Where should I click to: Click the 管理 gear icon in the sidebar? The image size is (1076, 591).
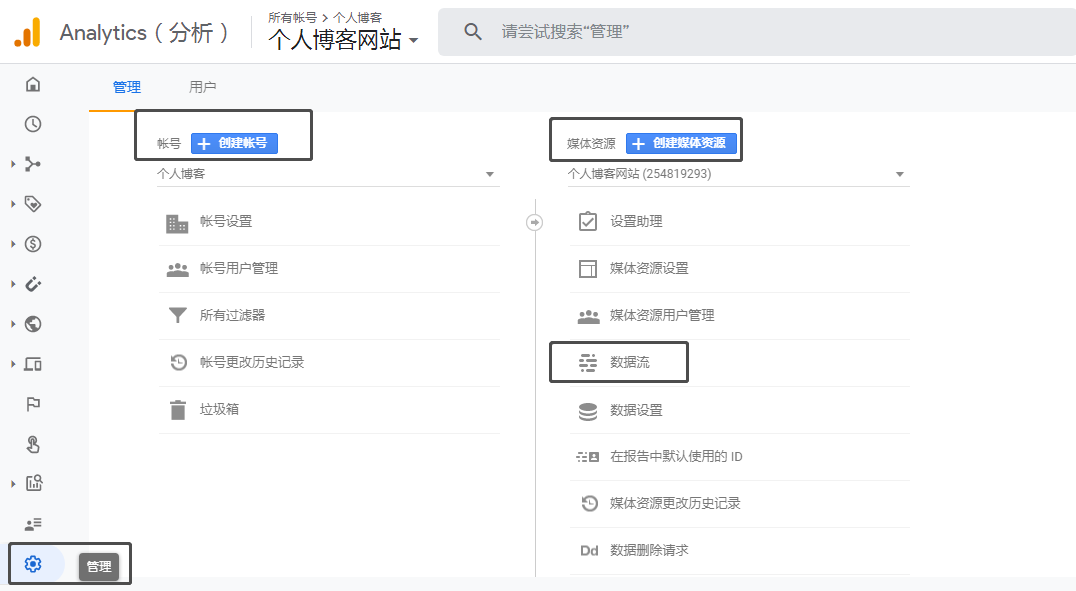[33, 564]
